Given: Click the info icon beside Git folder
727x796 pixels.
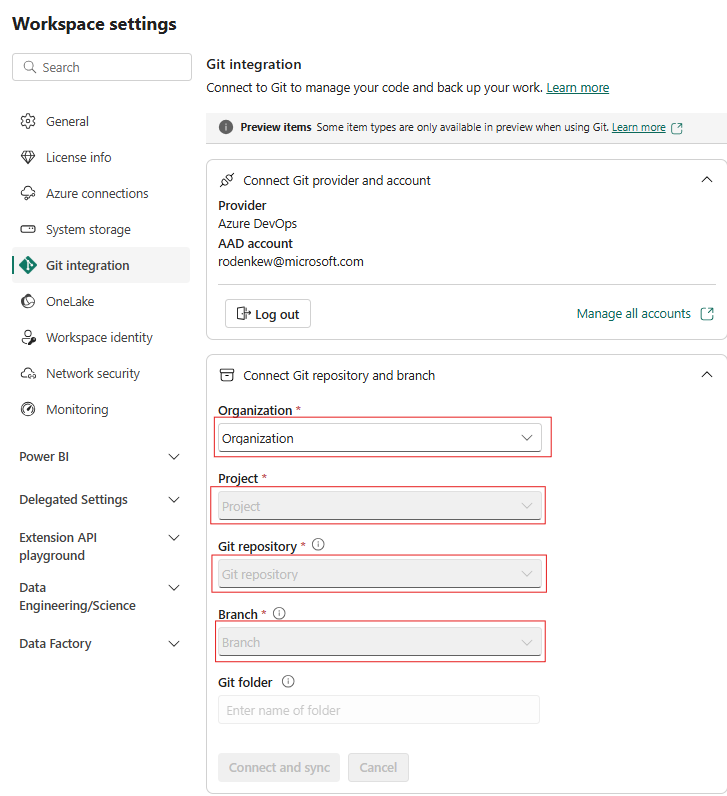Looking at the screenshot, I should pyautogui.click(x=288, y=681).
